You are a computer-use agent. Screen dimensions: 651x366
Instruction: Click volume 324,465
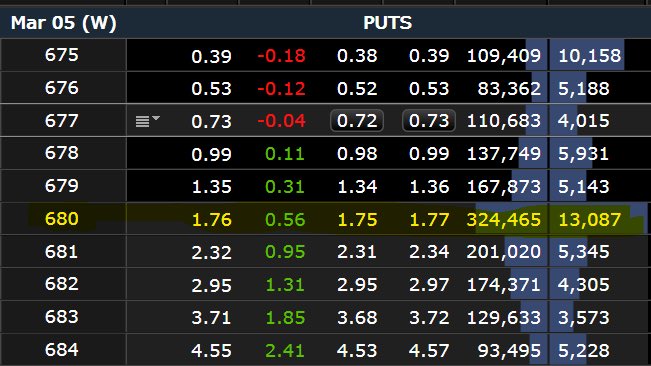504,220
